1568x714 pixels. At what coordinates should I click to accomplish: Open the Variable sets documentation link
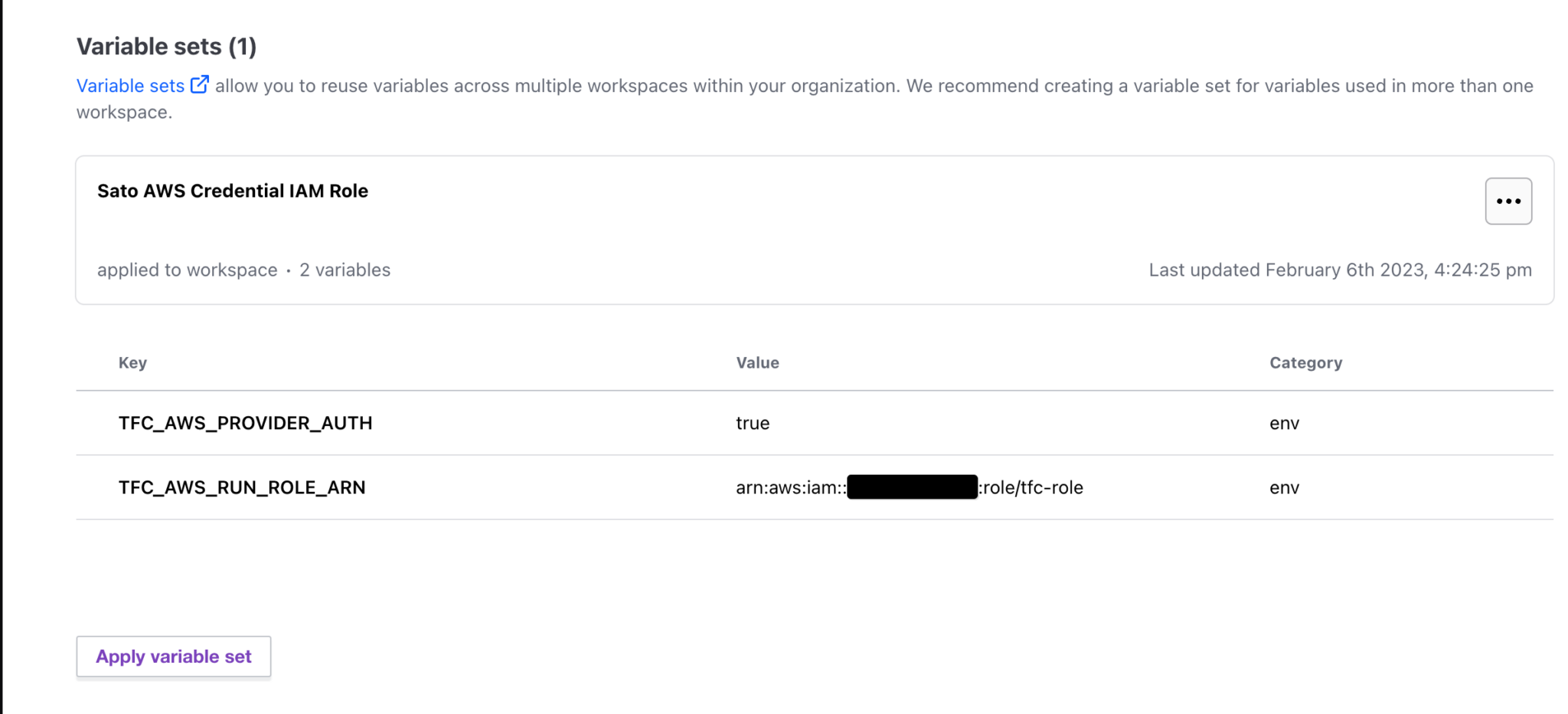129,85
